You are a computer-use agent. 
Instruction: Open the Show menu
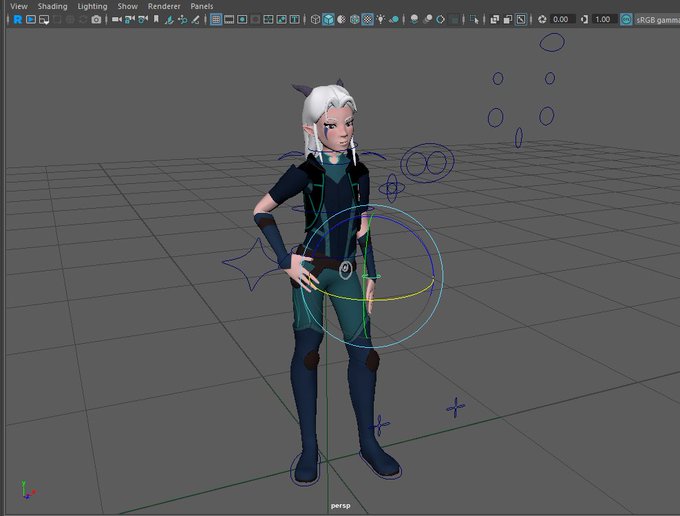pyautogui.click(x=128, y=6)
